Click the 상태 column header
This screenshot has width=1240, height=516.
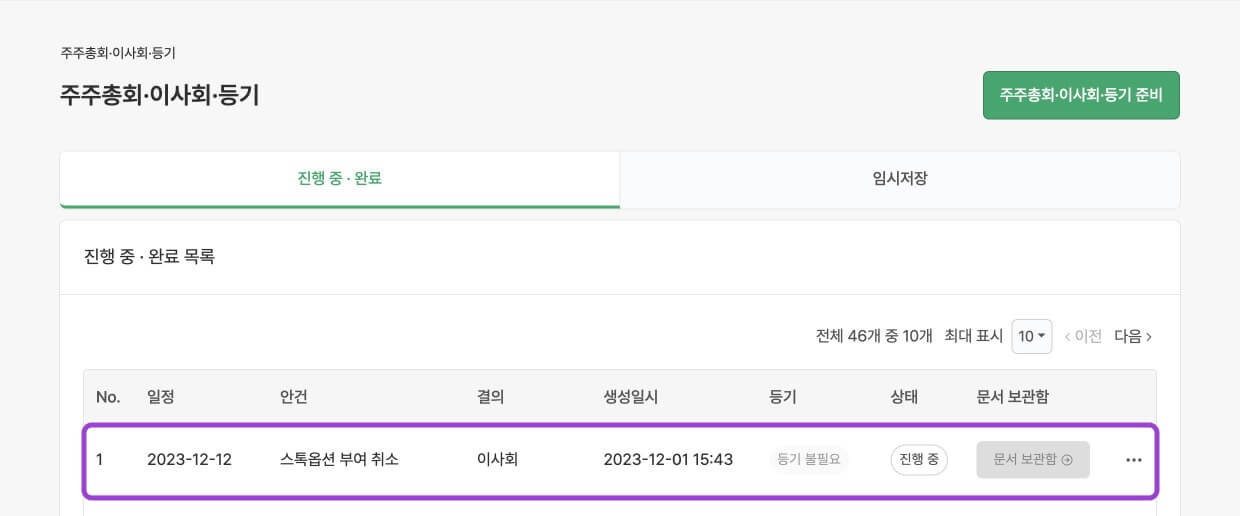tap(903, 397)
